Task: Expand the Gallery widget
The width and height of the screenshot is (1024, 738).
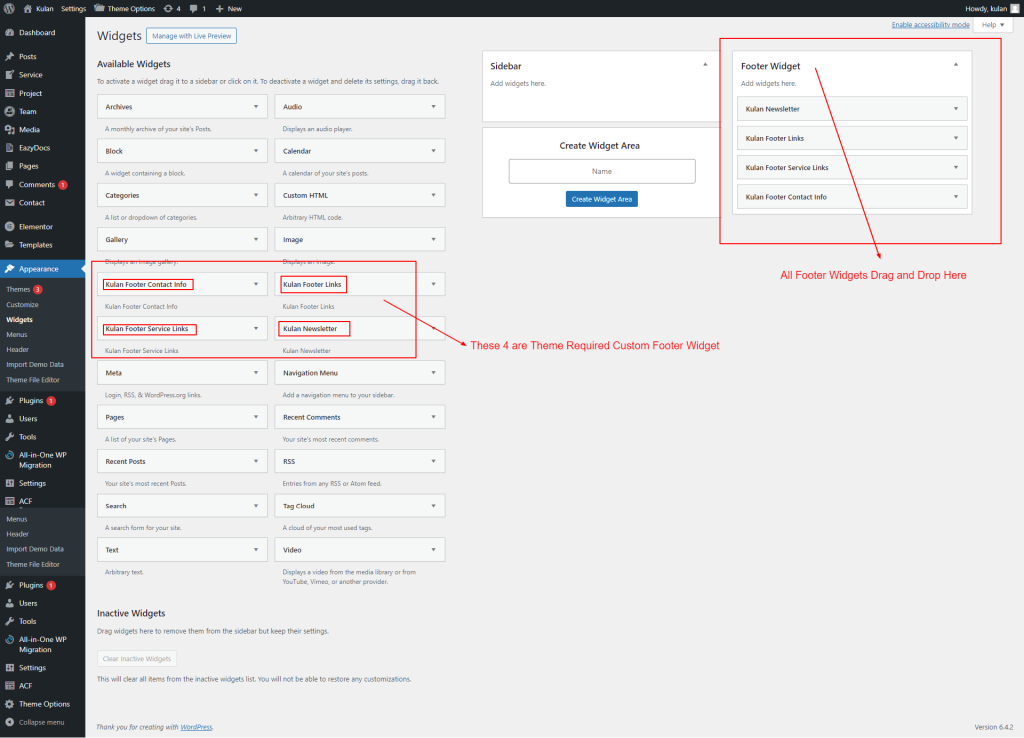Action: pyautogui.click(x=256, y=240)
